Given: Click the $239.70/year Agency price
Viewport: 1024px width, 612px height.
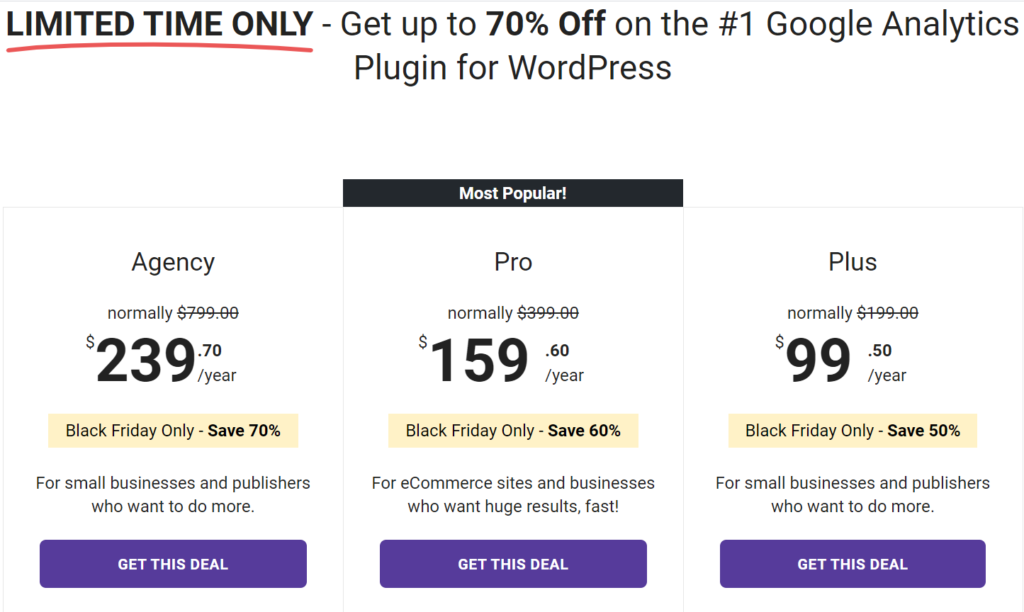Looking at the screenshot, I should point(161,360).
